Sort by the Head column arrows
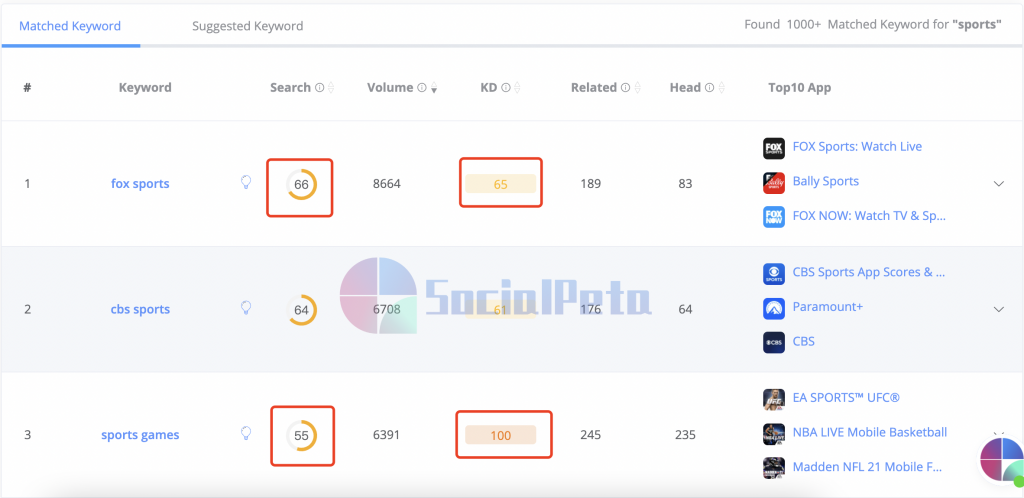The width and height of the screenshot is (1024, 498). click(x=722, y=87)
